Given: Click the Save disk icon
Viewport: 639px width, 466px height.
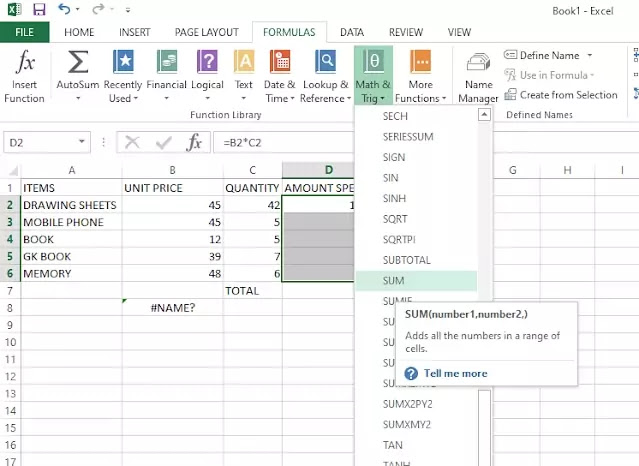Looking at the screenshot, I should (39, 9).
